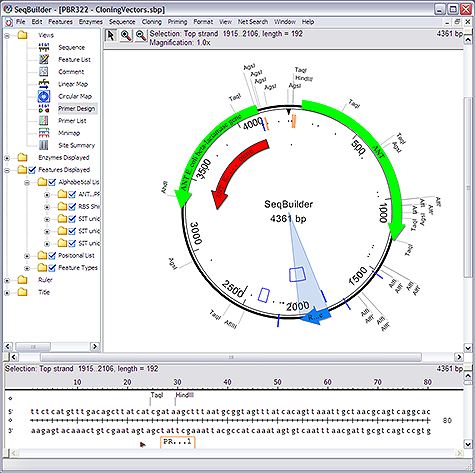Click the zoom out magnifier tool
This screenshot has height=473, width=475.
click(141, 35)
